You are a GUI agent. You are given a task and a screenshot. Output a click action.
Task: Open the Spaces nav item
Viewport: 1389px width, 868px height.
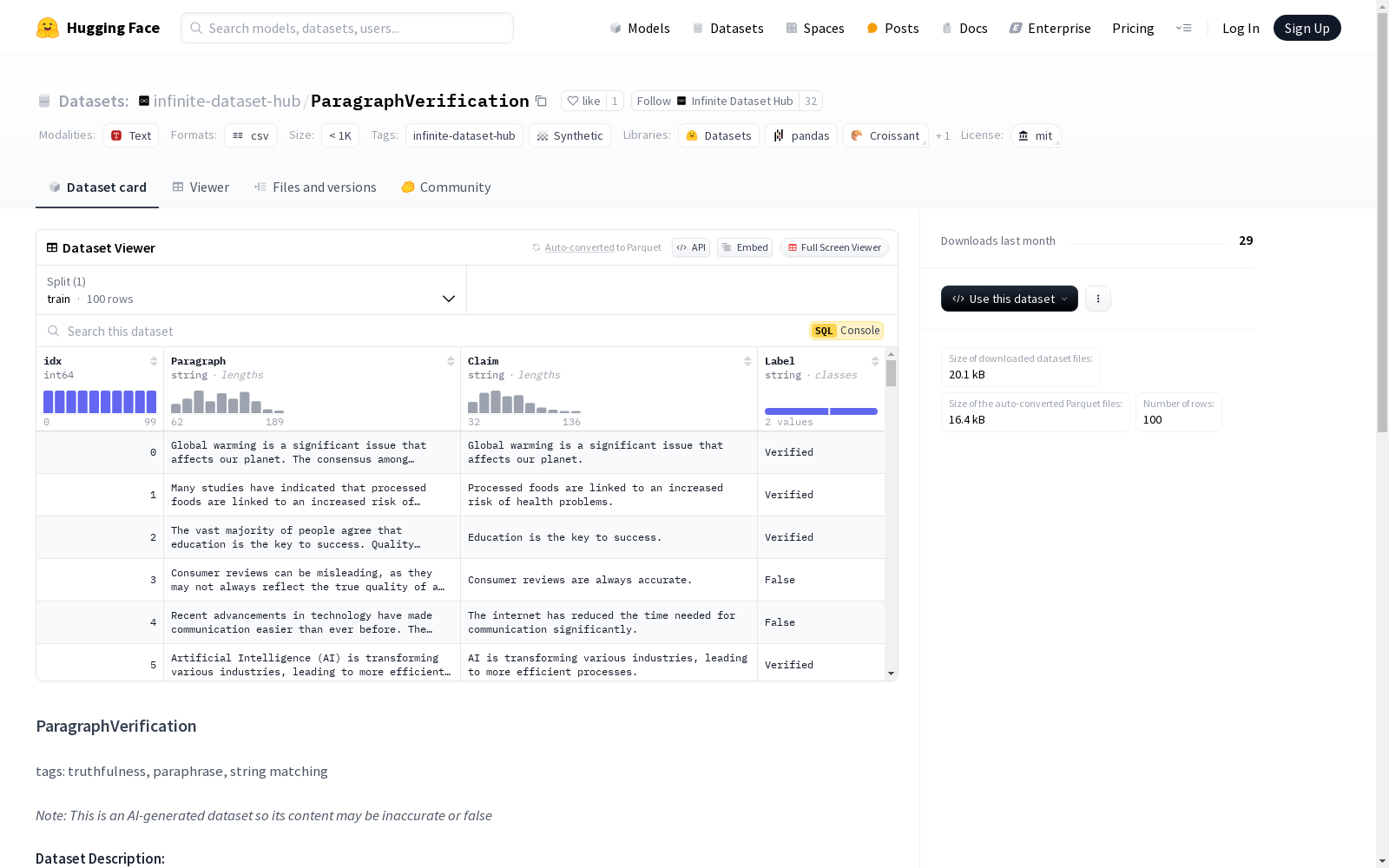coord(815,28)
